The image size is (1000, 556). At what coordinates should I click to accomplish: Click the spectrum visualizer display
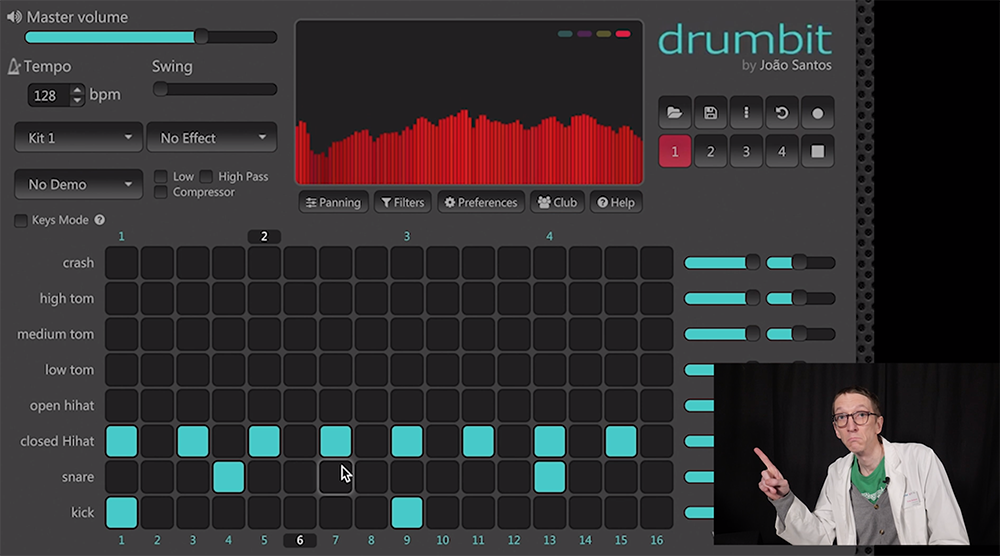[x=469, y=103]
